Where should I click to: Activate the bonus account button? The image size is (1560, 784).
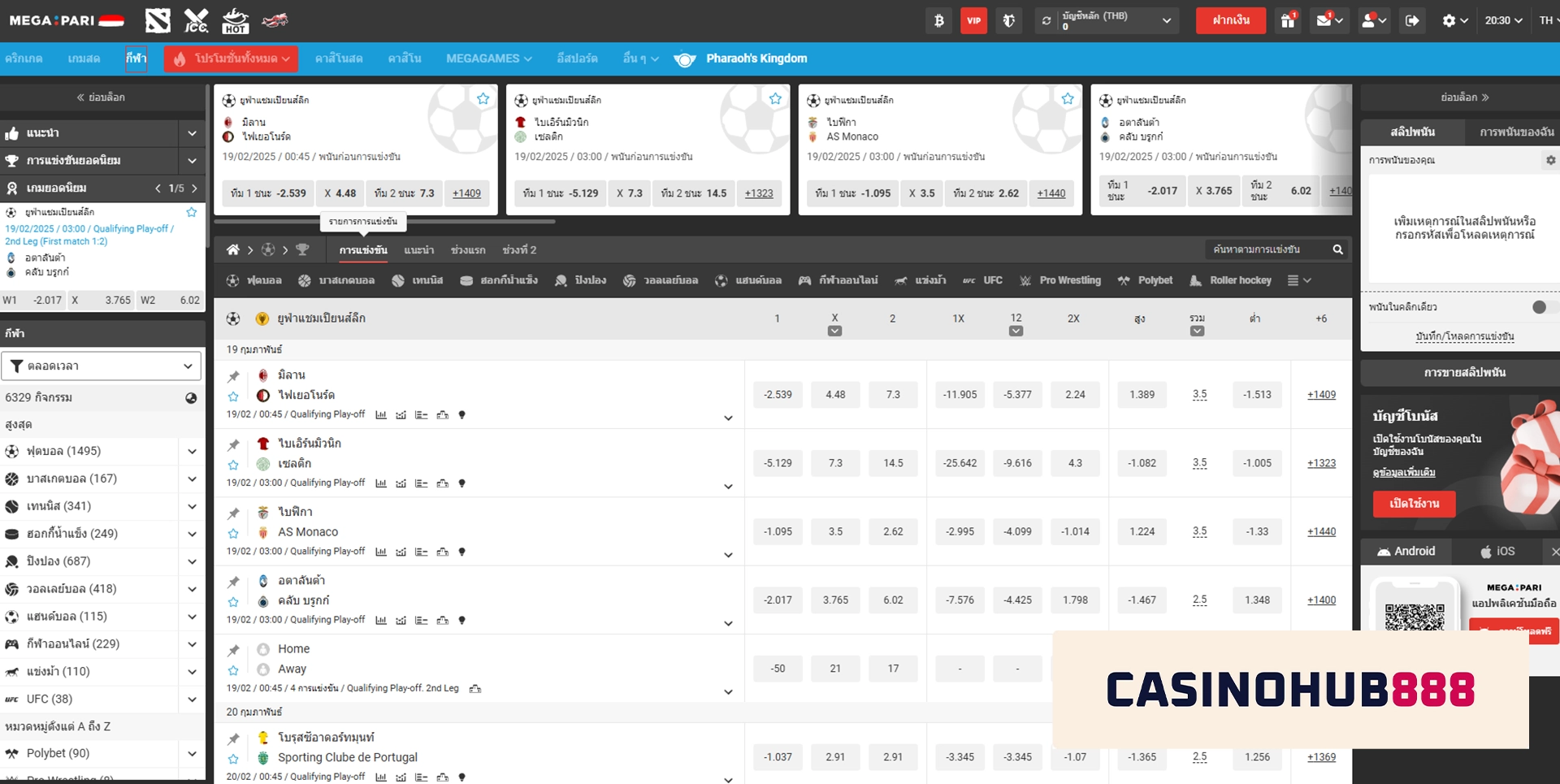[x=1414, y=504]
